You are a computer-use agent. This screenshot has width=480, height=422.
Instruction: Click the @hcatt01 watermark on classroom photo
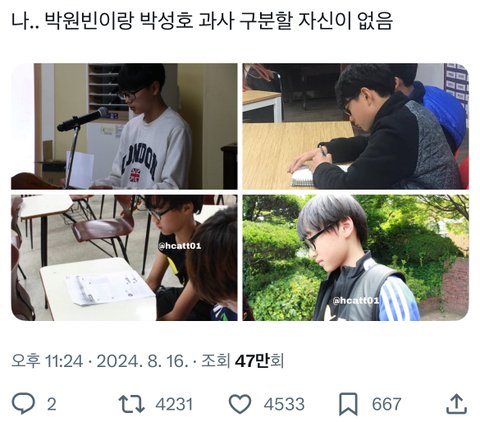pos(180,246)
